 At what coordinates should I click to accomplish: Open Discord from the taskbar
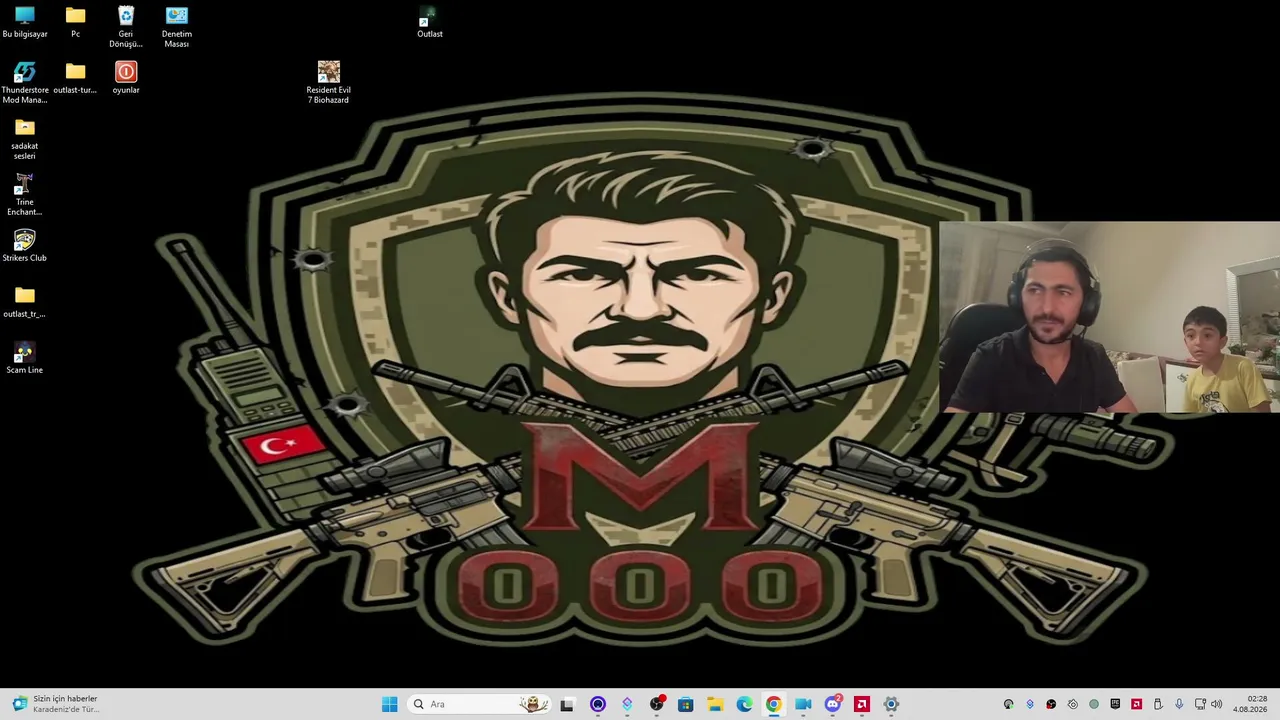[832, 704]
